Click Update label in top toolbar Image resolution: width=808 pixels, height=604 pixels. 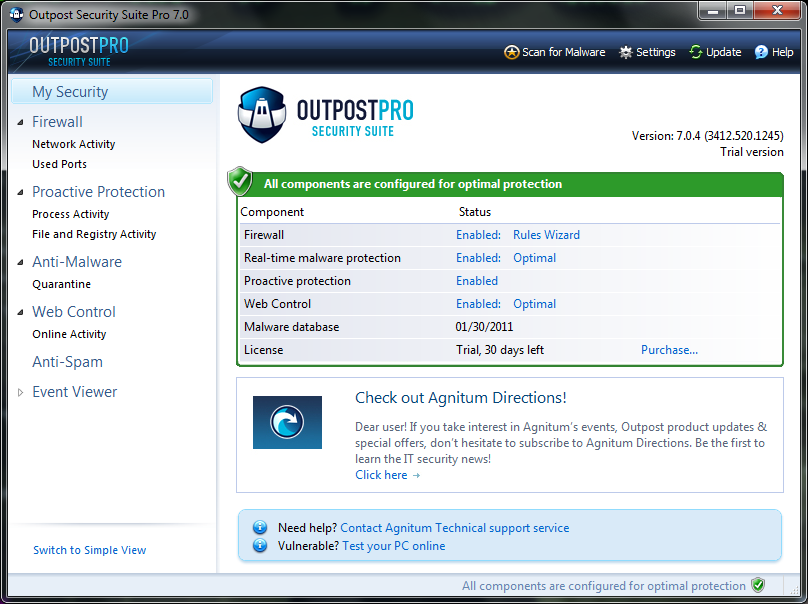point(723,52)
